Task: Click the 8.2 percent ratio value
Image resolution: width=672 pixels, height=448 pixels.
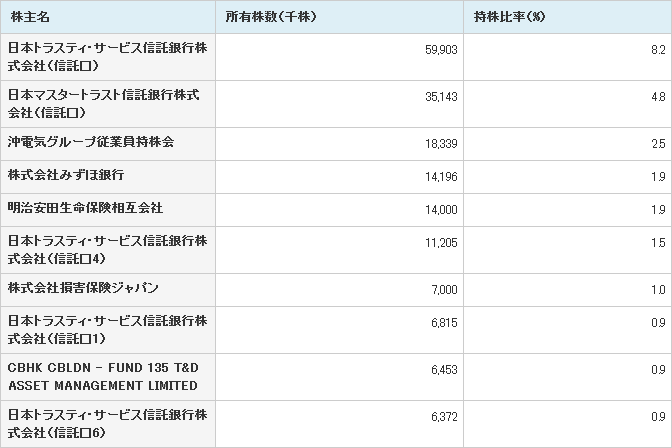Action: coord(658,50)
